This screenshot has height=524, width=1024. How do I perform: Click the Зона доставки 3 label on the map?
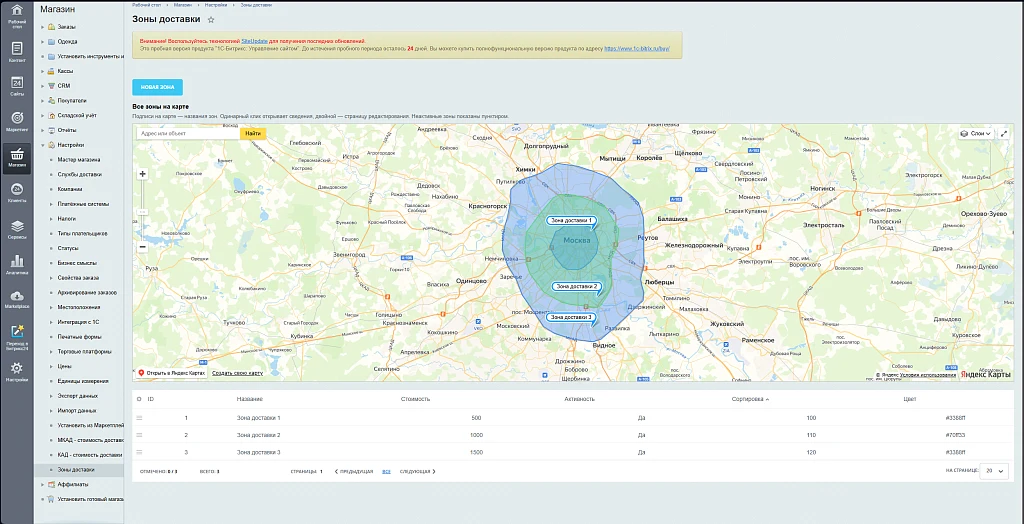click(571, 318)
